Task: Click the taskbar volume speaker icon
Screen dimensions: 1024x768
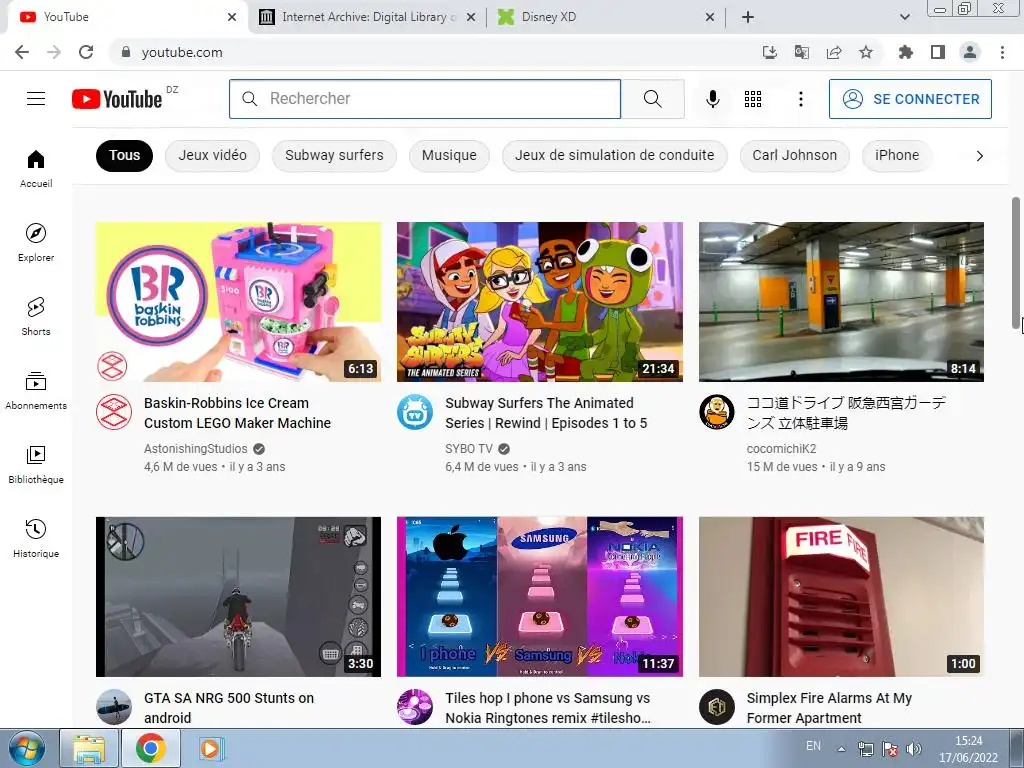Action: click(914, 749)
